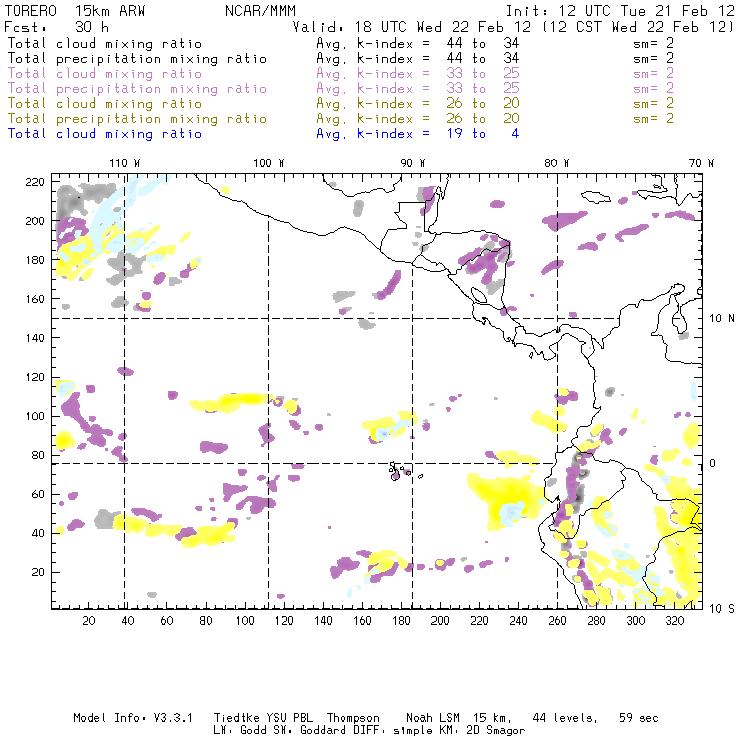Click the '70 W' longitude label
This screenshot has width=740, height=740.
tap(701, 163)
